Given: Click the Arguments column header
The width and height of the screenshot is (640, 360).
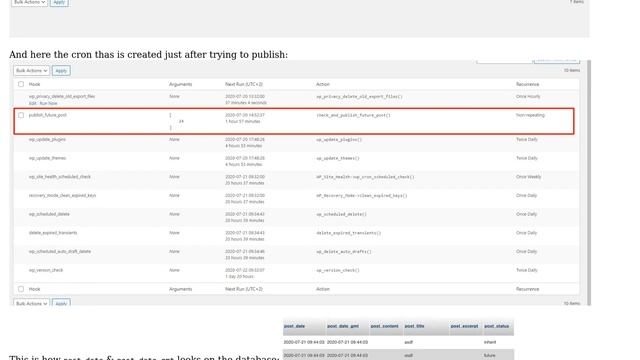Looking at the screenshot, I should [x=180, y=84].
